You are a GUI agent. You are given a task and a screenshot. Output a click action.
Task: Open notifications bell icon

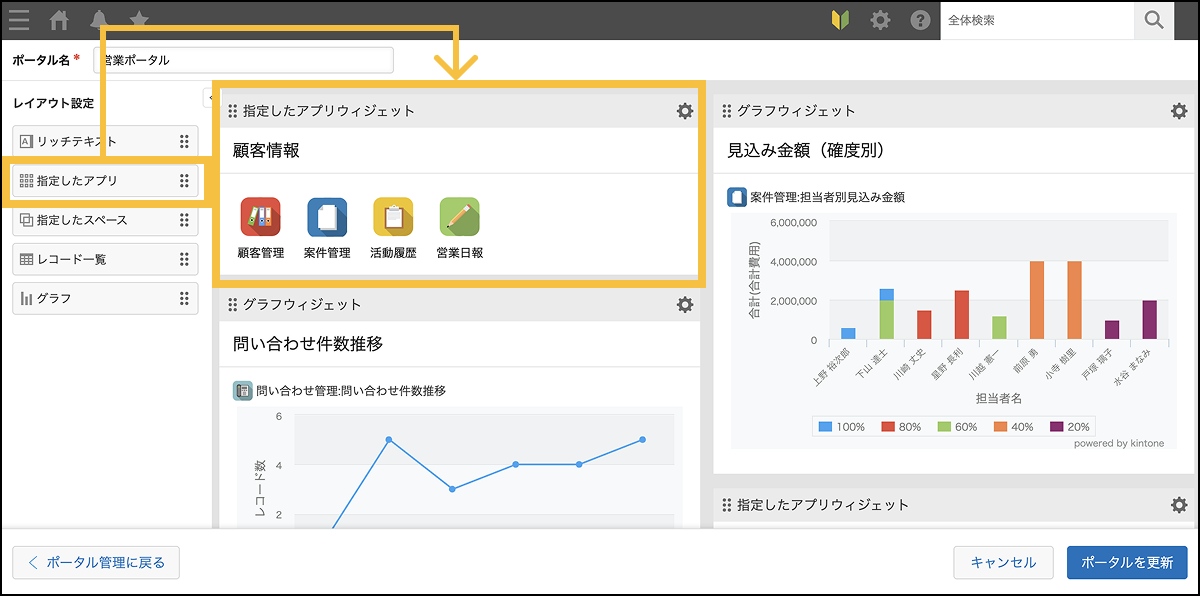tap(99, 20)
